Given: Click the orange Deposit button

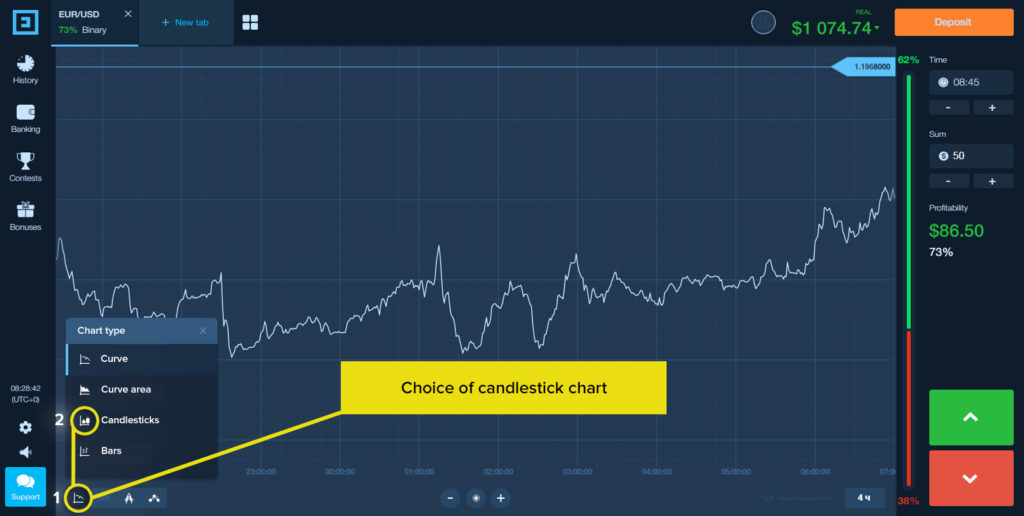Looking at the screenshot, I should [x=953, y=22].
